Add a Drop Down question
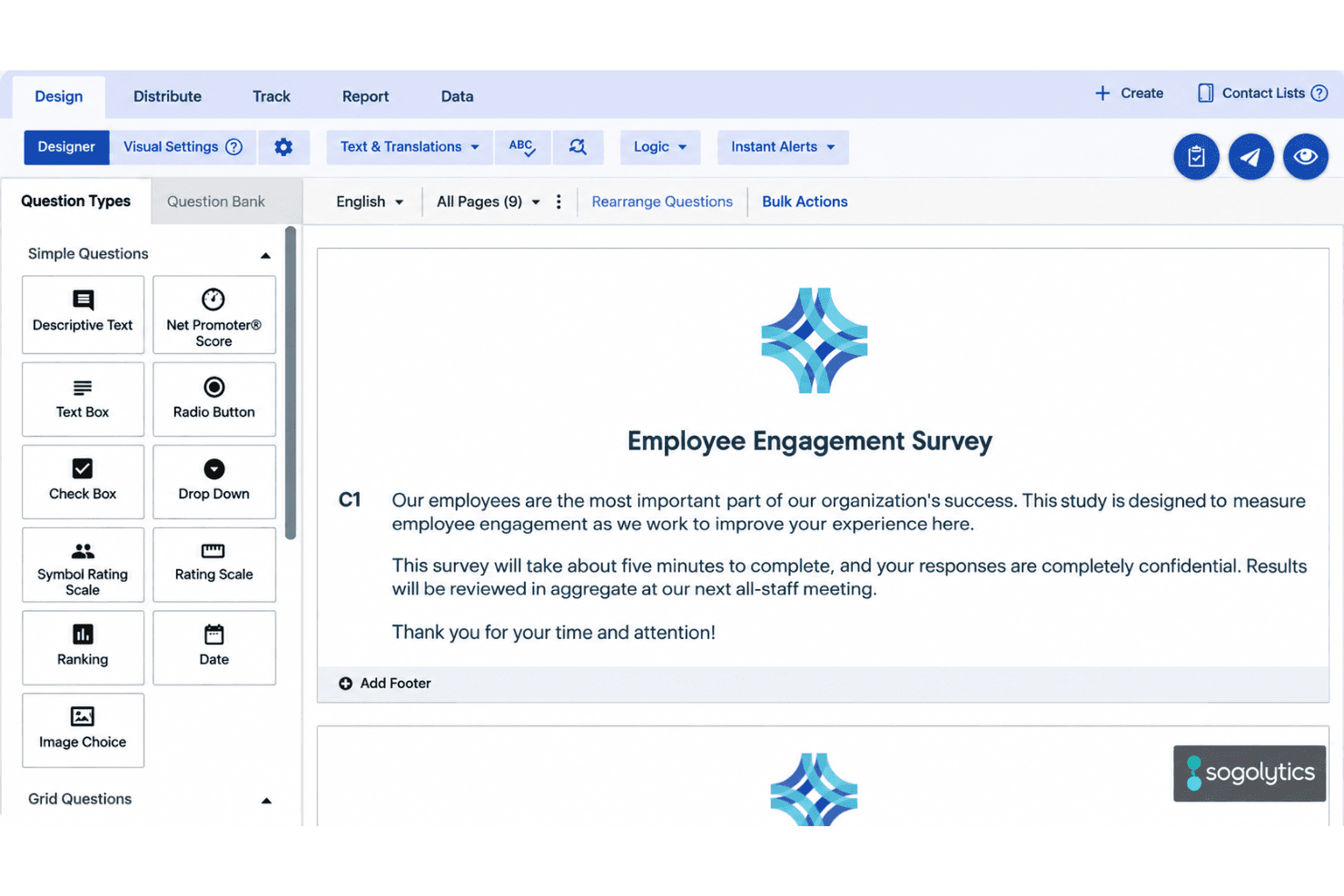 click(214, 481)
